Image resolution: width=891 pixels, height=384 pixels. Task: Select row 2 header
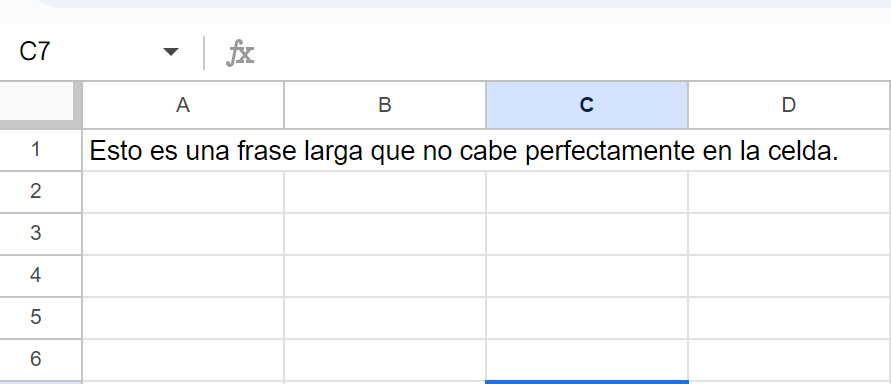(x=36, y=192)
